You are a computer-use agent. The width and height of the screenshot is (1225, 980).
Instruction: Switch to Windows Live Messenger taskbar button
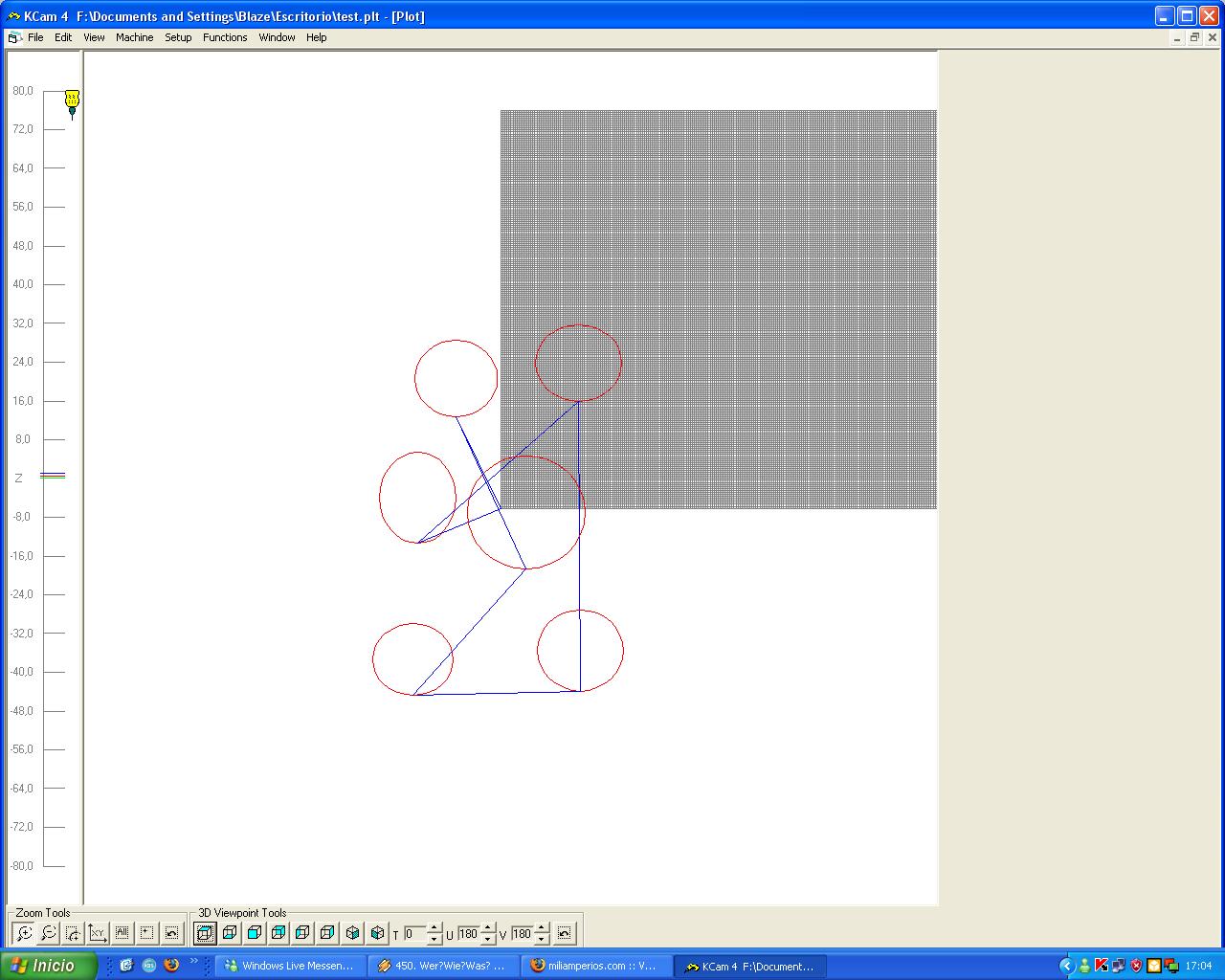pyautogui.click(x=289, y=966)
